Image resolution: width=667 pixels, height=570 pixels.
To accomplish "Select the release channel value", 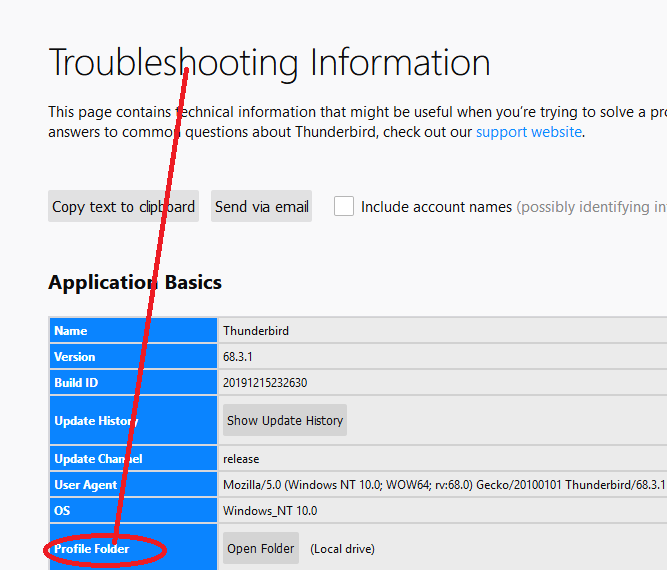I will (x=241, y=459).
